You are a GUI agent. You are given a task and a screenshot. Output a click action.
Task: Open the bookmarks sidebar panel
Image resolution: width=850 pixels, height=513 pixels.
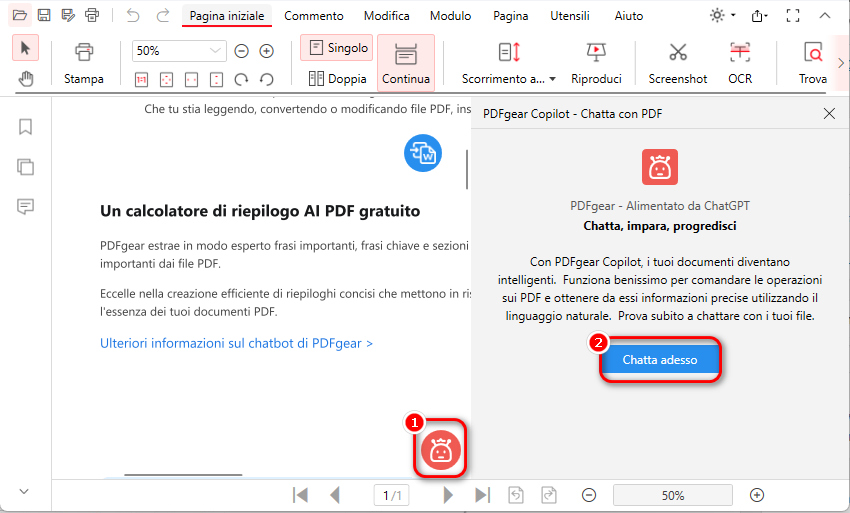(x=25, y=127)
